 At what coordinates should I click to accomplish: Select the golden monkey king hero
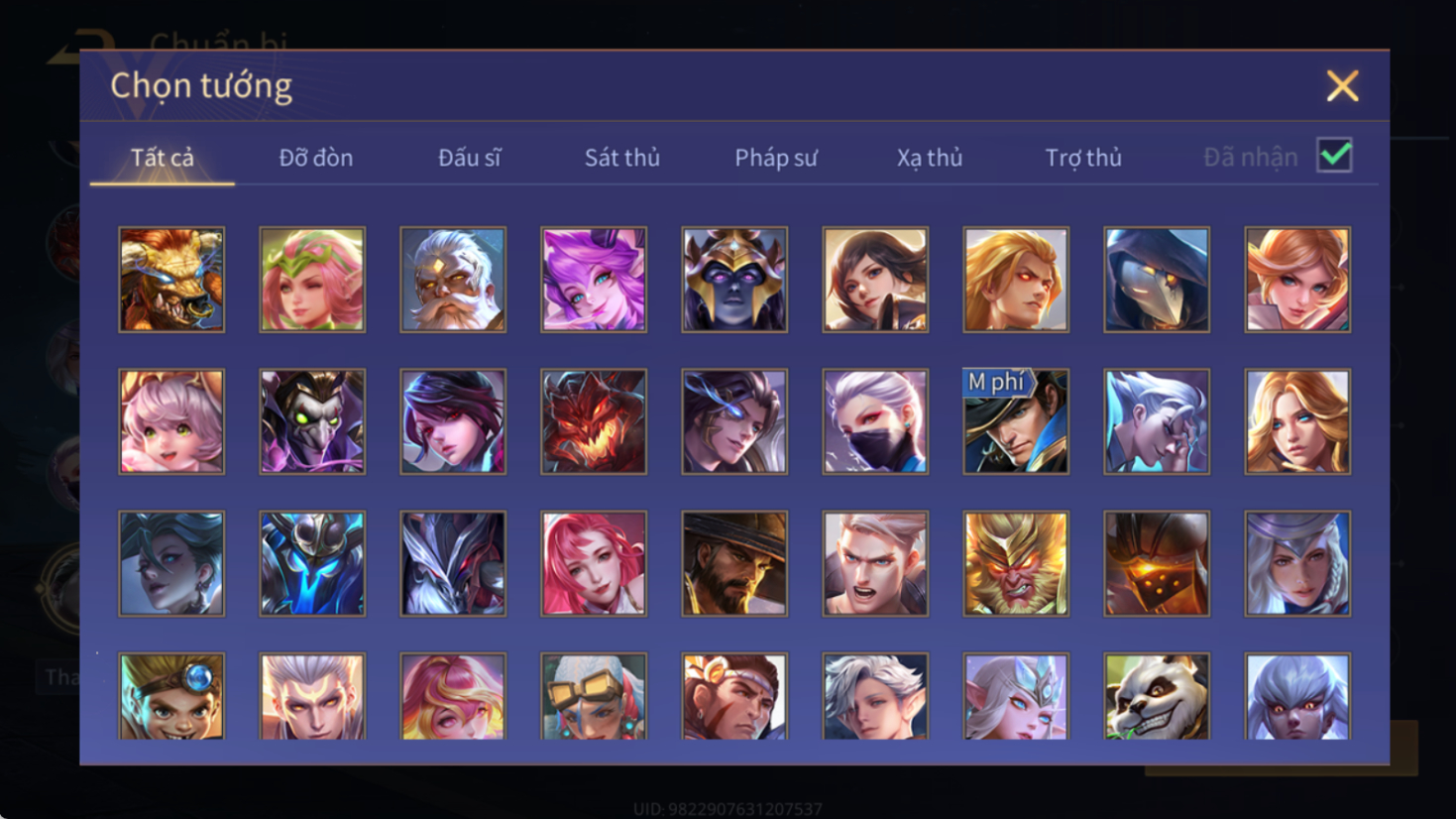click(x=1016, y=563)
